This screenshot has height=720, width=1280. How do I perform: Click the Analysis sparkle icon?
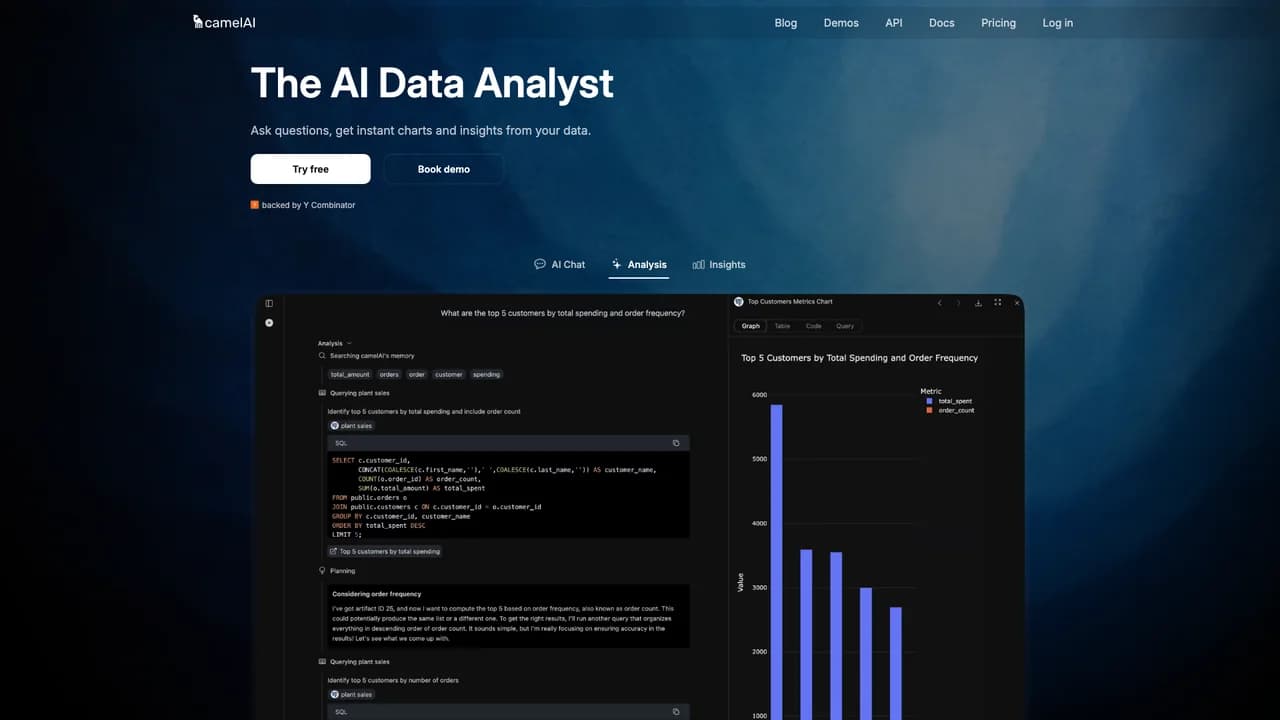tap(617, 264)
